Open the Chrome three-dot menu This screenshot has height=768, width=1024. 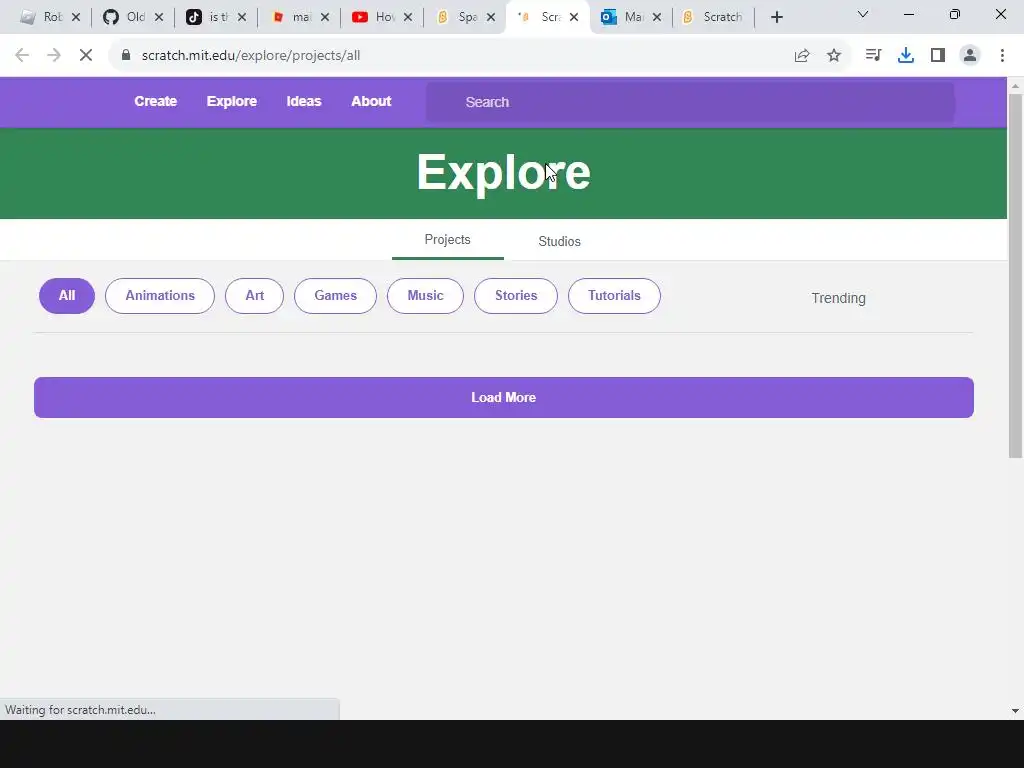[1002, 56]
